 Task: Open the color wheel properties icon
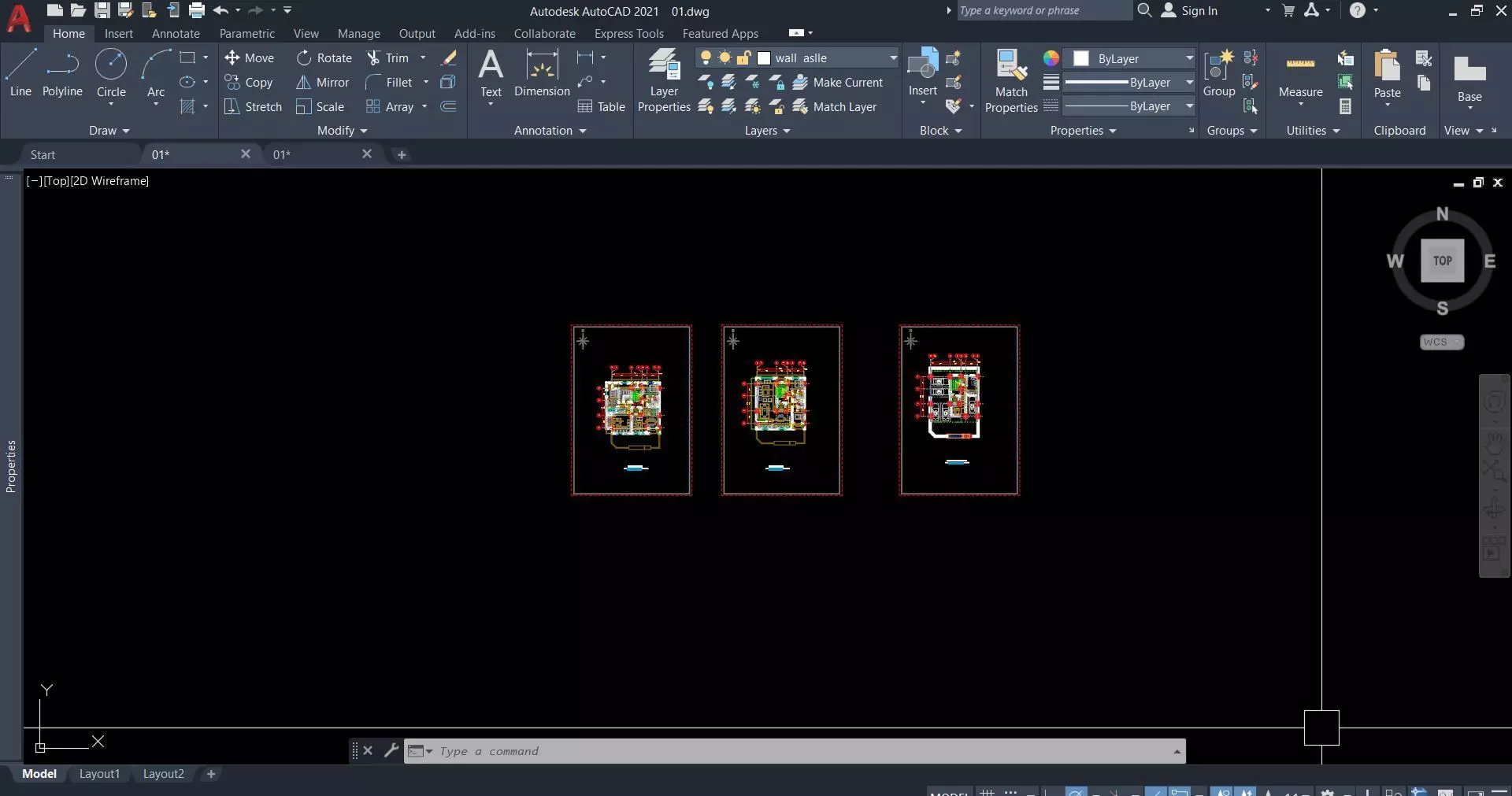point(1051,58)
